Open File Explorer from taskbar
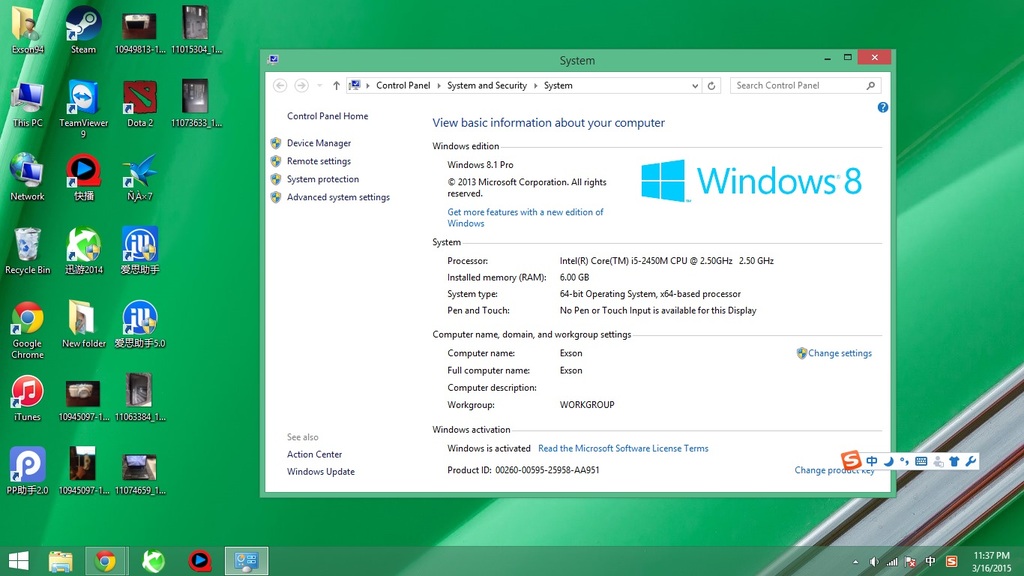Image resolution: width=1024 pixels, height=576 pixels. [x=61, y=561]
